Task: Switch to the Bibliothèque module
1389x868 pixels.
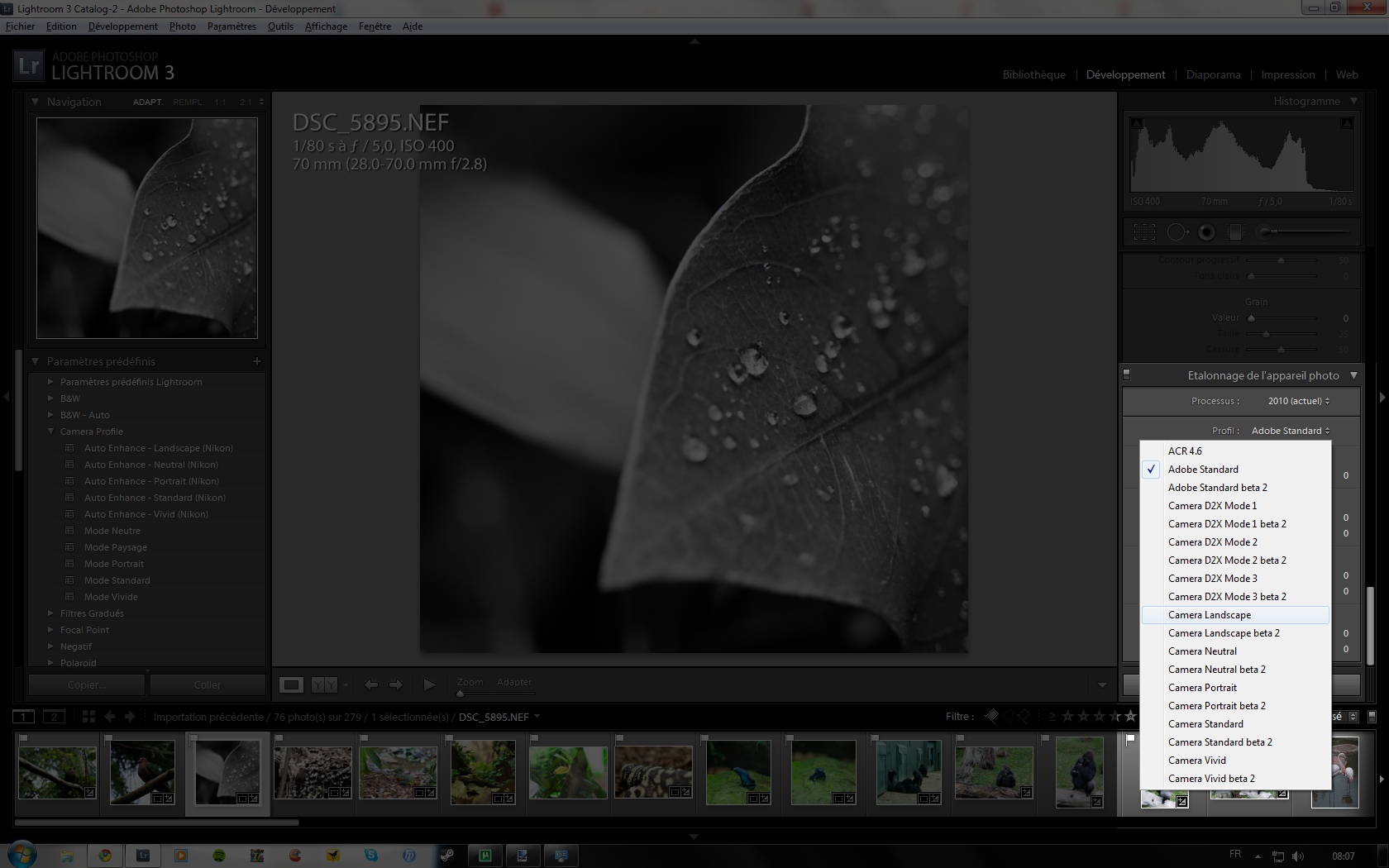Action: click(1033, 74)
